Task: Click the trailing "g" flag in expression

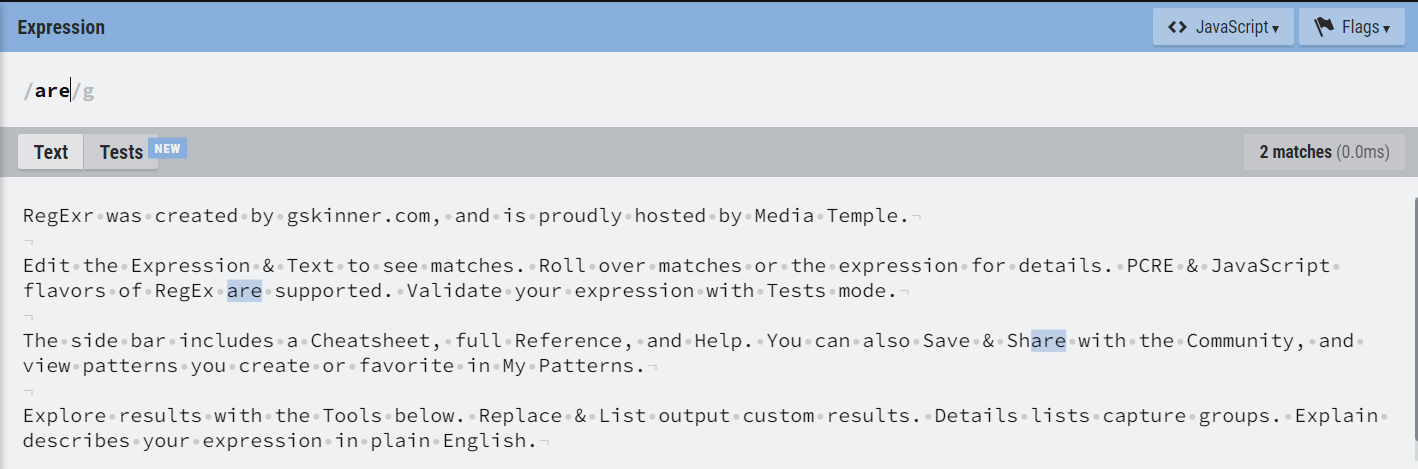Action: pos(88,91)
